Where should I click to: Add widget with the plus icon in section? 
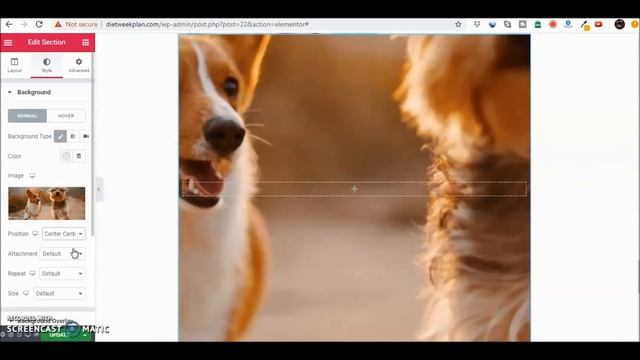354,189
